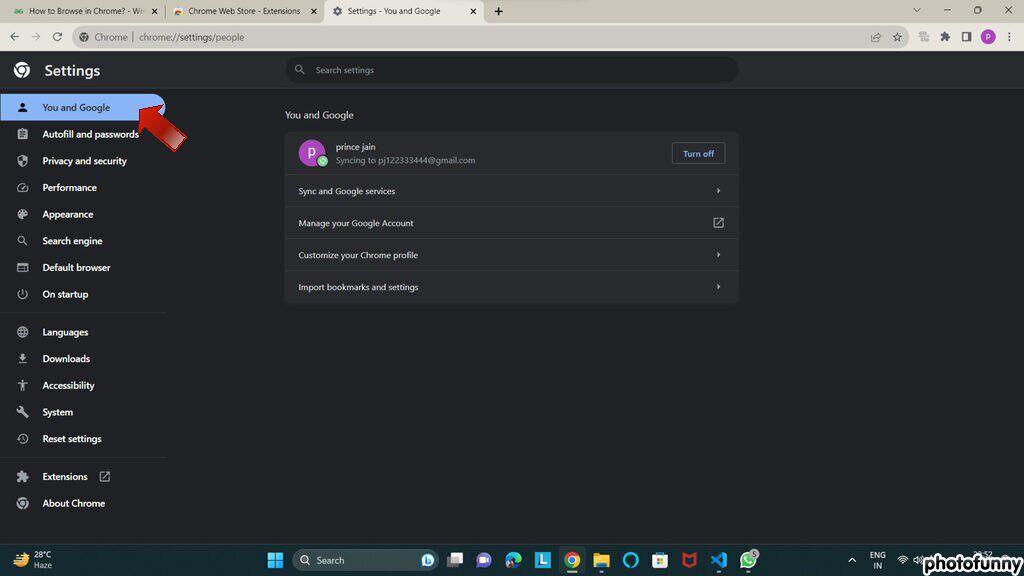Open McAfee from taskbar
The height and width of the screenshot is (576, 1024).
pyautogui.click(x=689, y=560)
